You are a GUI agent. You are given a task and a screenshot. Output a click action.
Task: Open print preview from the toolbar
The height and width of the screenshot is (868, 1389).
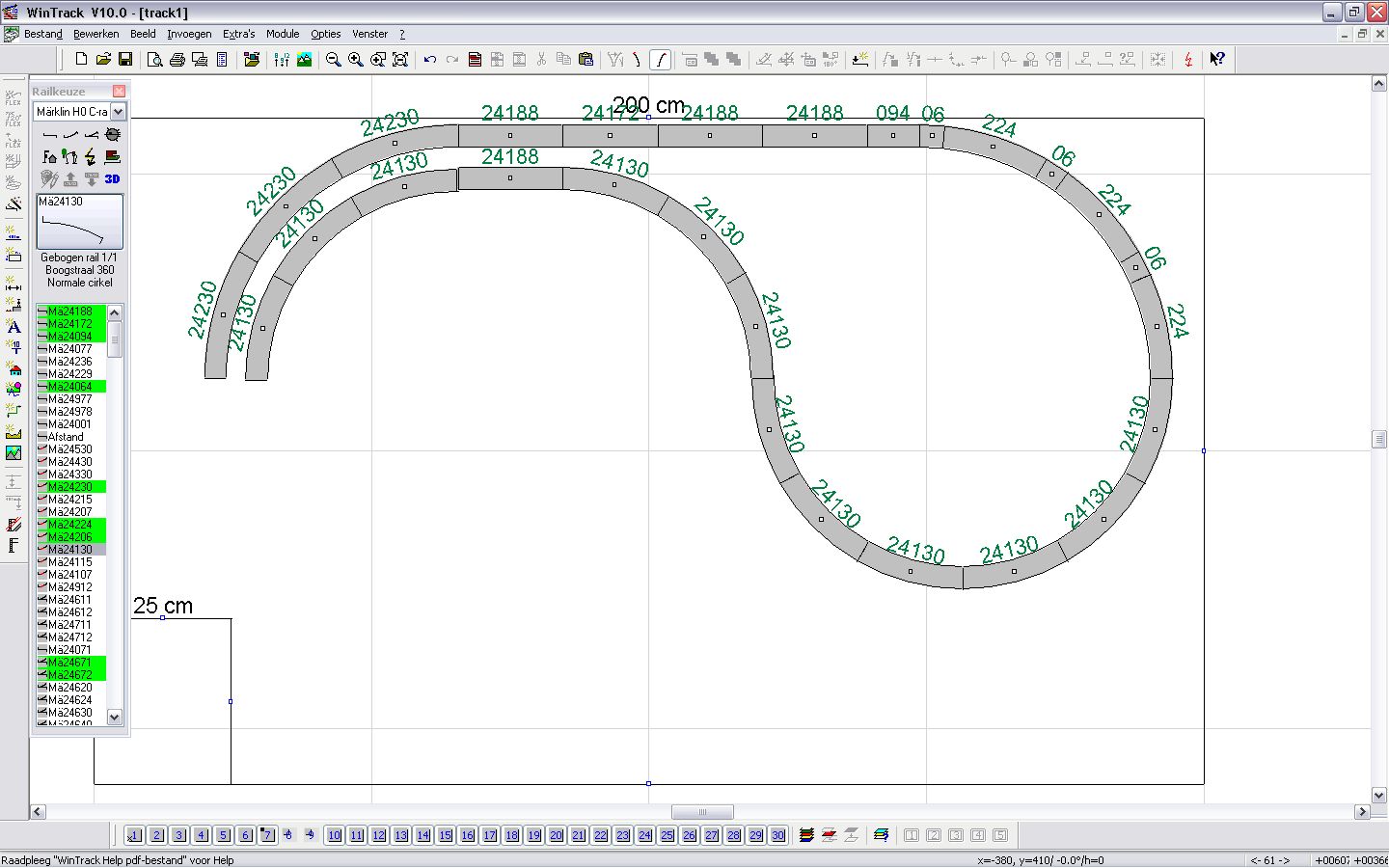click(x=155, y=60)
